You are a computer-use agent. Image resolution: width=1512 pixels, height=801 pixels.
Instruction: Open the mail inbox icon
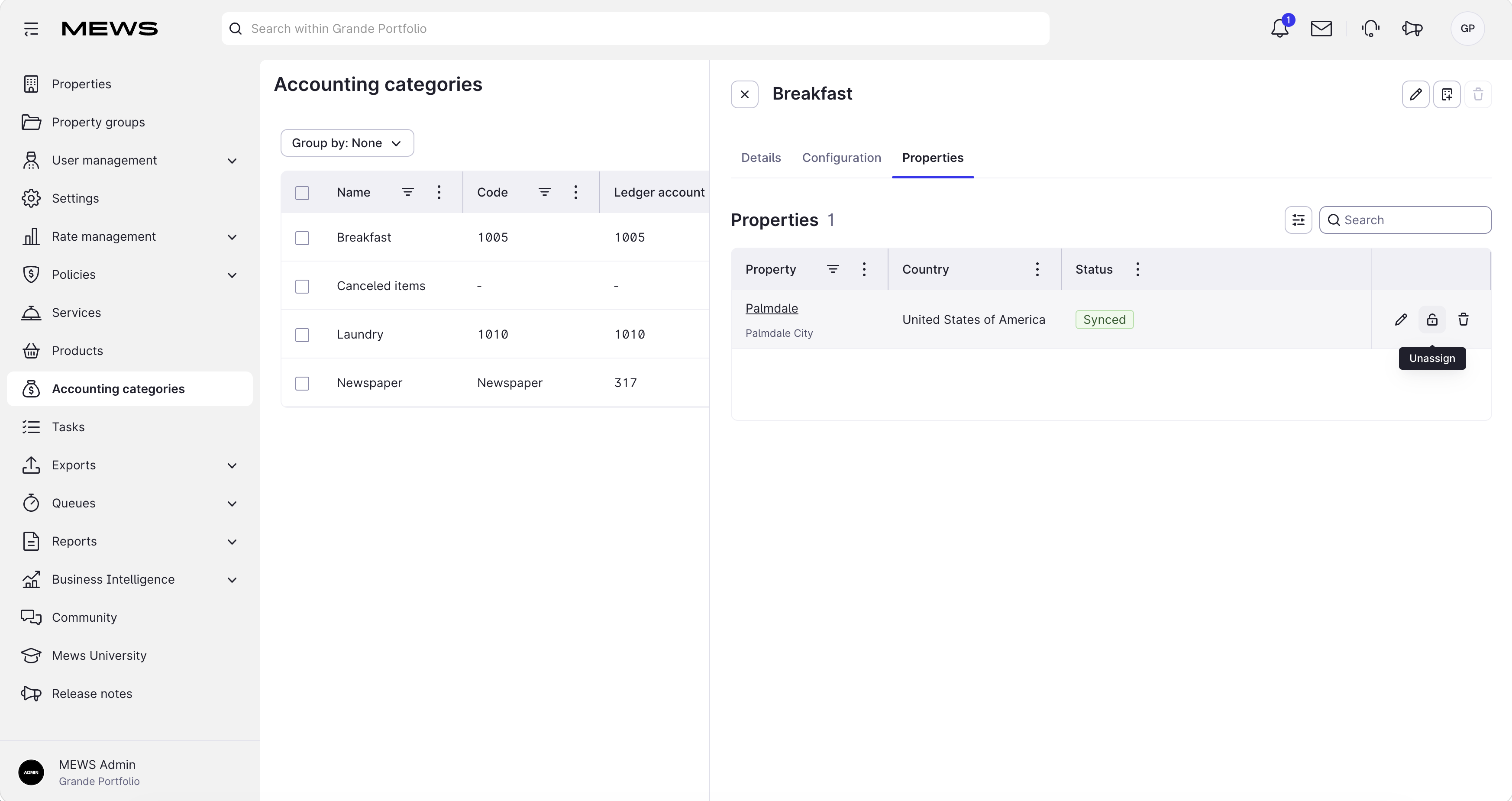coord(1321,29)
